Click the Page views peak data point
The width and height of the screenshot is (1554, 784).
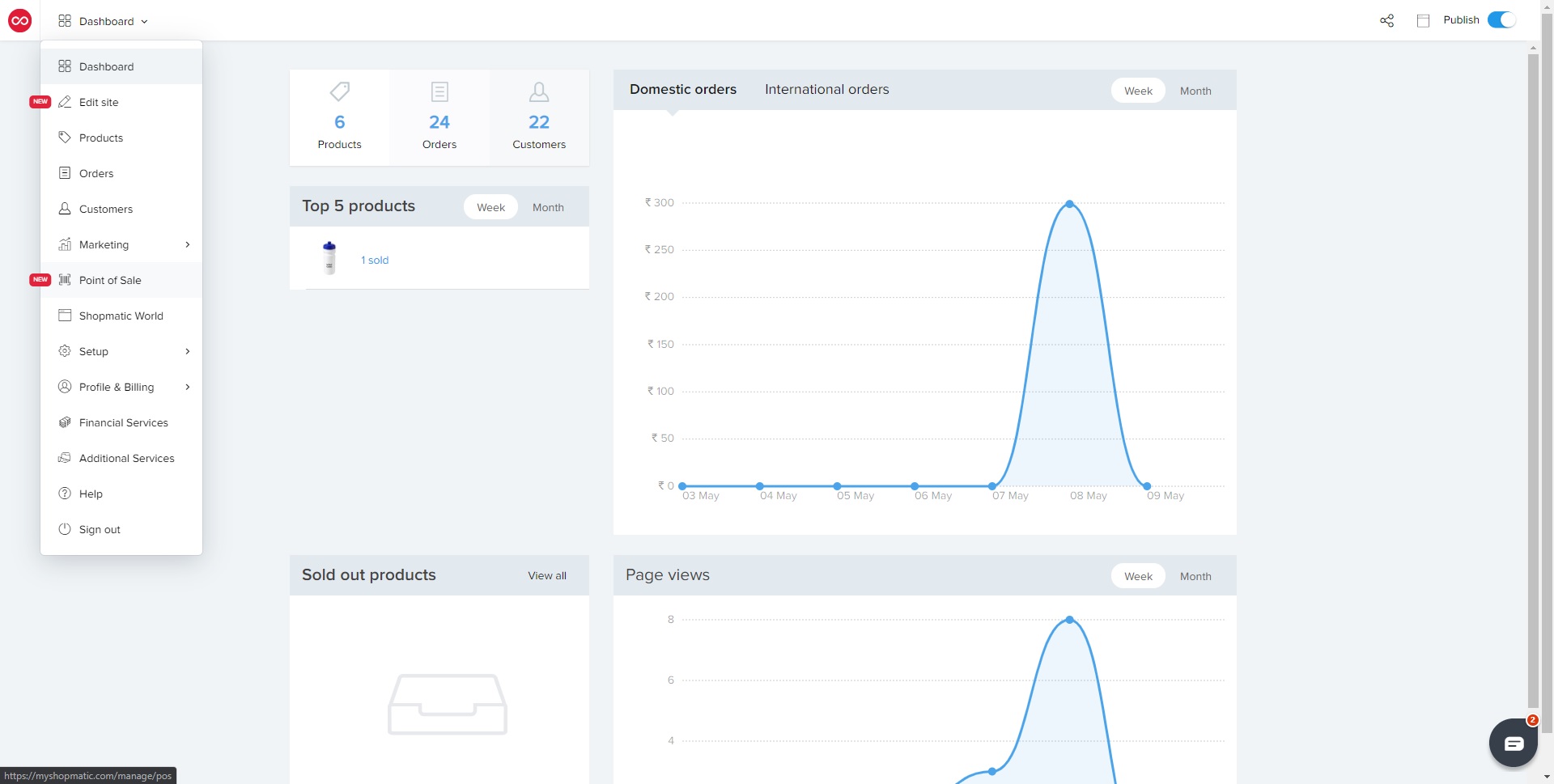[x=1069, y=620]
